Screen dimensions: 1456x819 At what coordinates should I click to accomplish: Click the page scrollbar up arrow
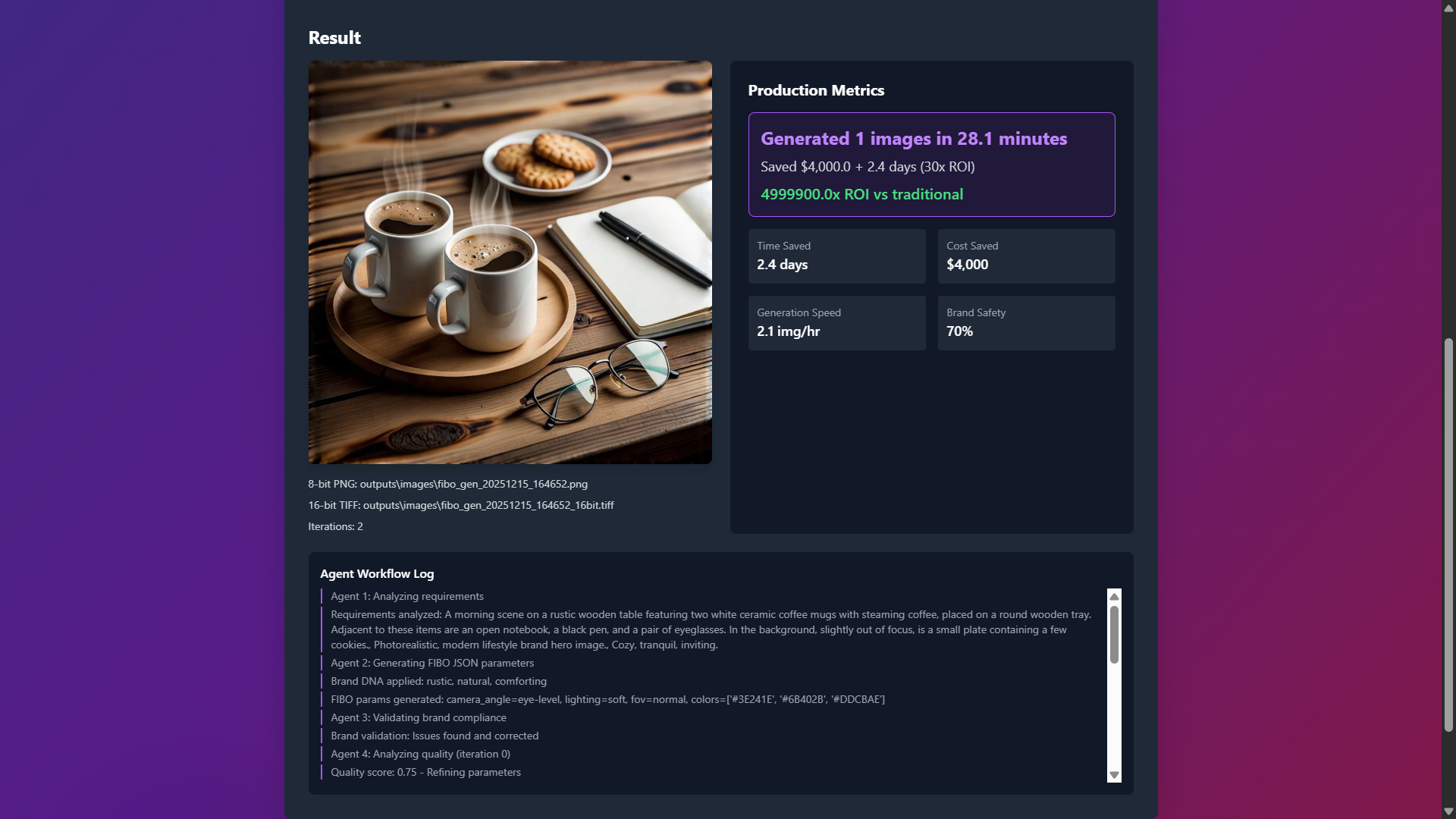[x=1447, y=8]
